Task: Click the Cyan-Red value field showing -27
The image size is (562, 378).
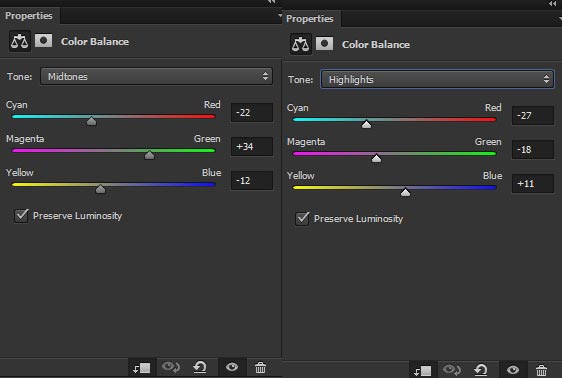Action: coord(533,115)
